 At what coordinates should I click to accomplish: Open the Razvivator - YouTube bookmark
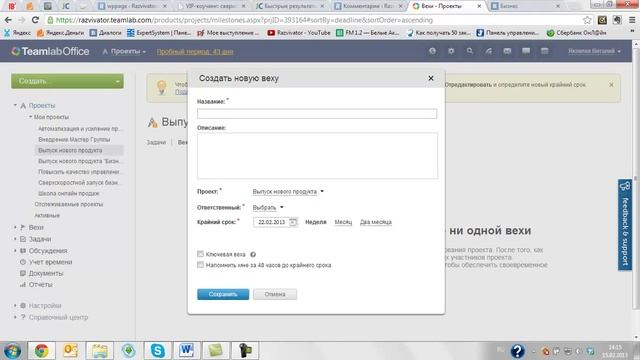(299, 33)
